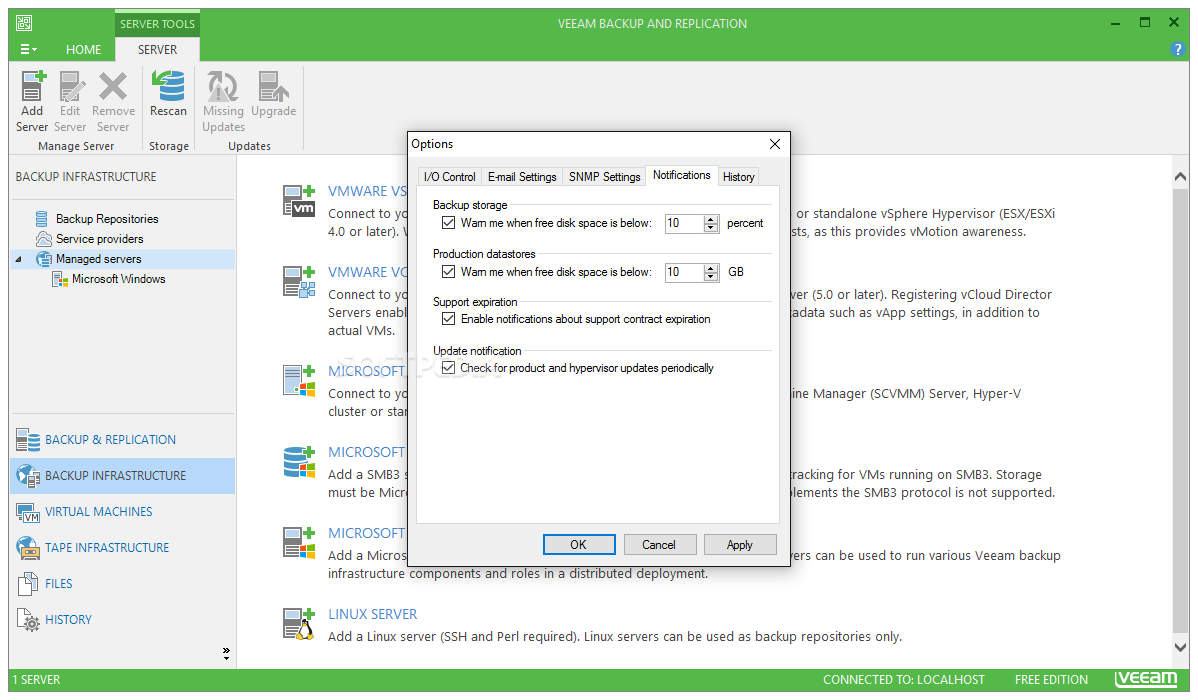Viewport: 1198px width, 700px height.
Task: Open the HOME ribbon tab
Action: tap(83, 49)
